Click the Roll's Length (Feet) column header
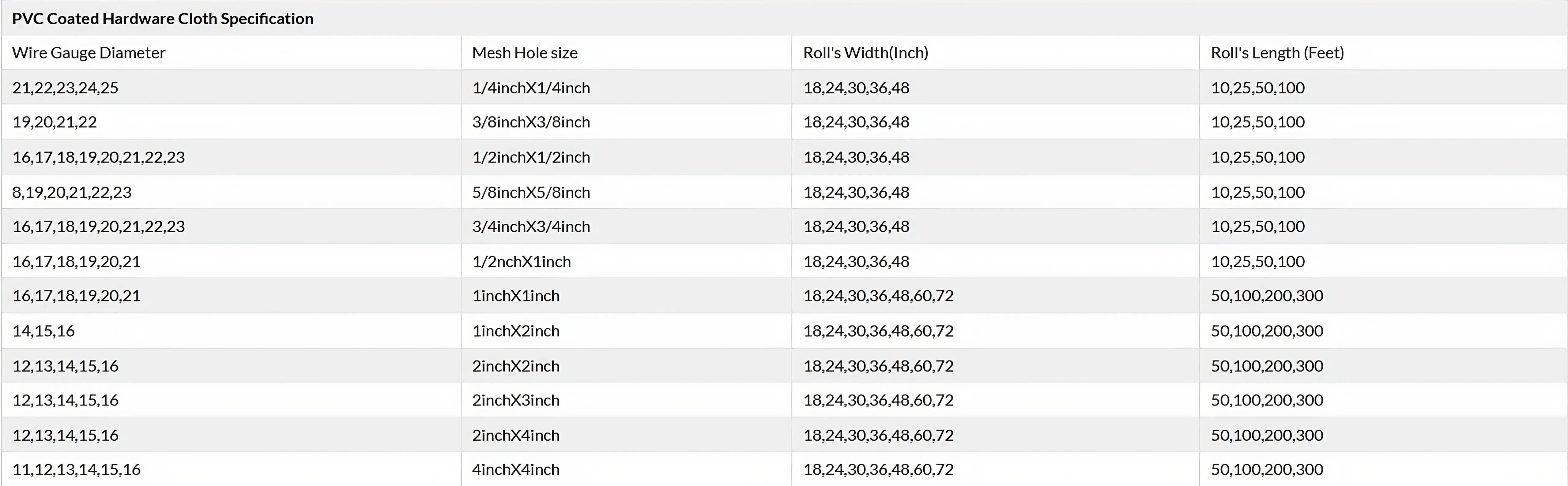Image resolution: width=1568 pixels, height=486 pixels. click(x=1277, y=53)
